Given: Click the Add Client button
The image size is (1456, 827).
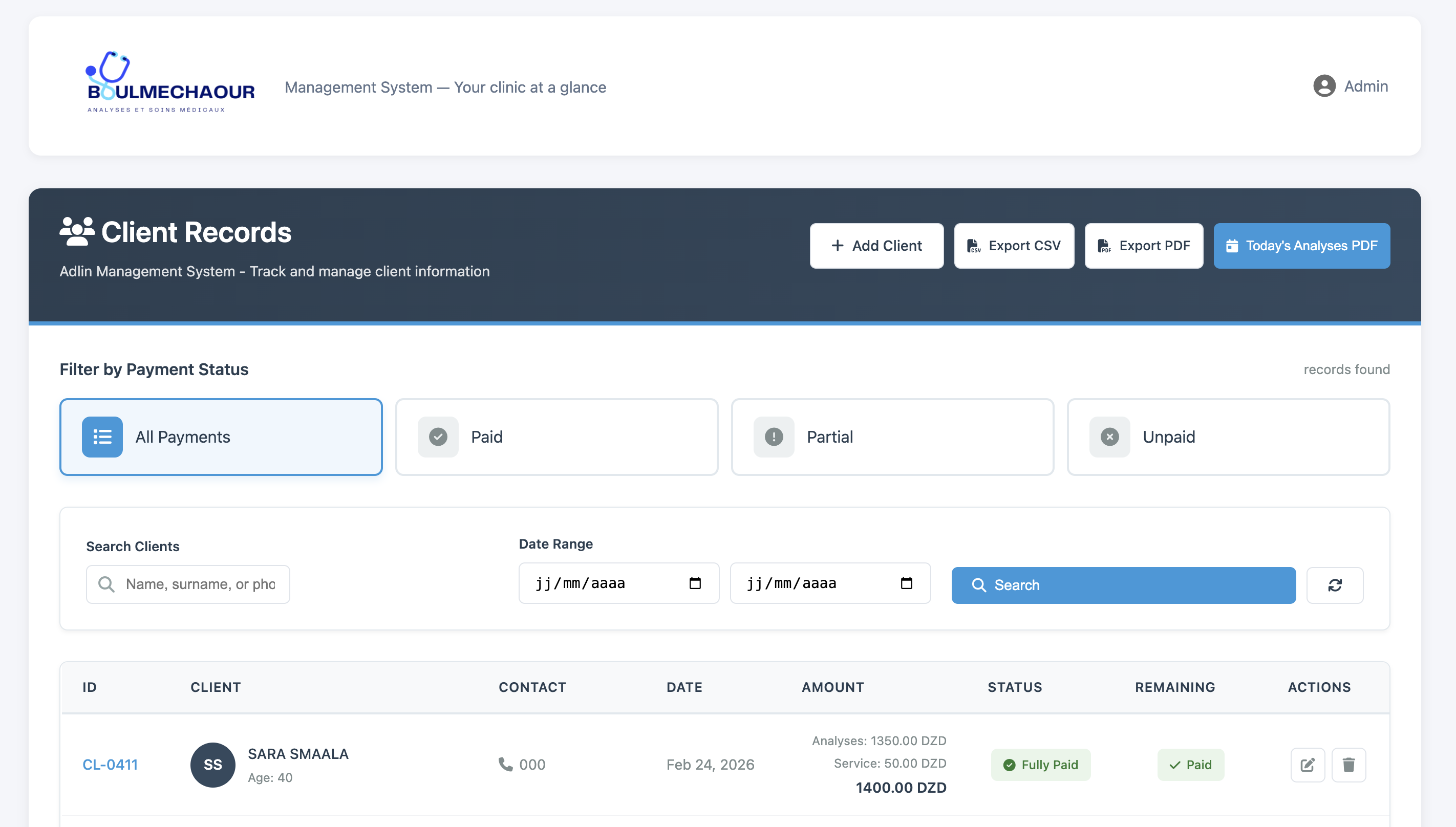Looking at the screenshot, I should [x=876, y=246].
